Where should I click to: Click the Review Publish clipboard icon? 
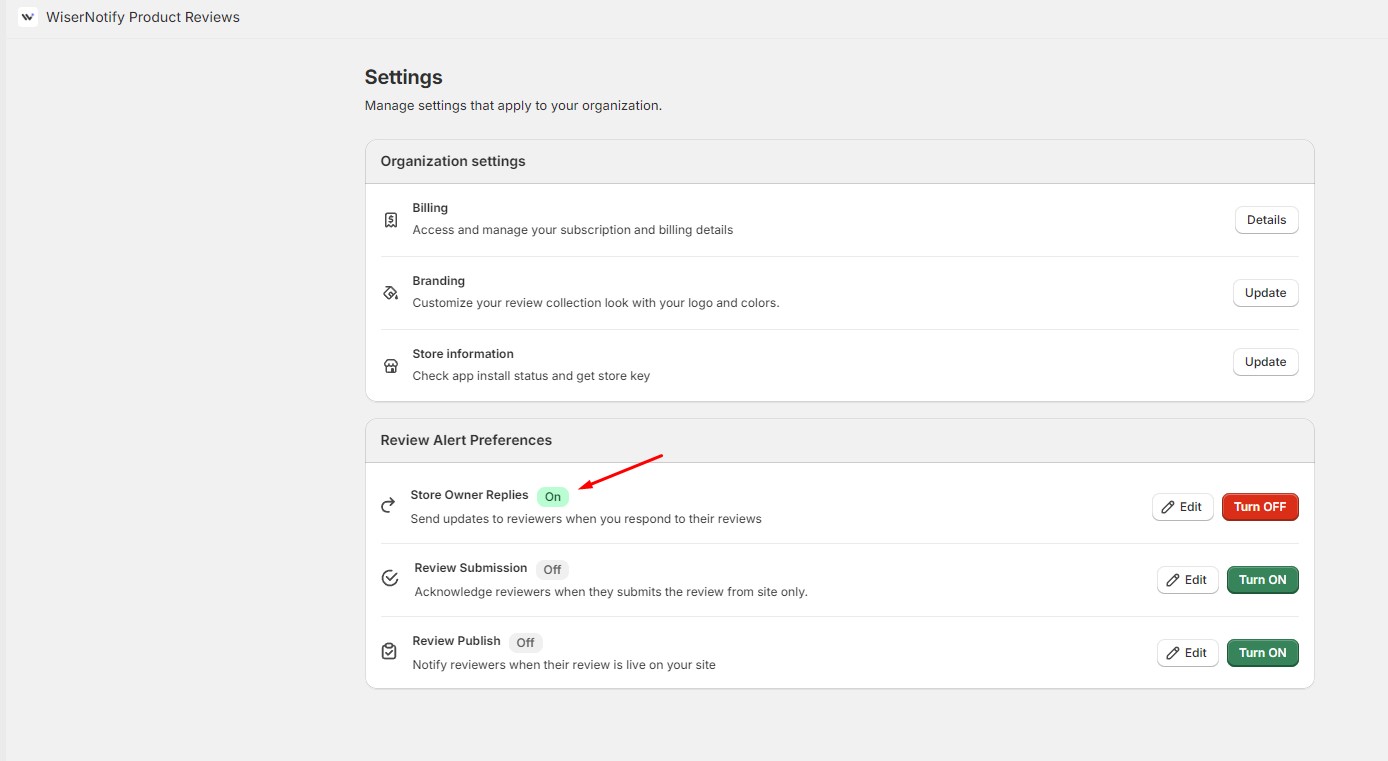pos(389,652)
